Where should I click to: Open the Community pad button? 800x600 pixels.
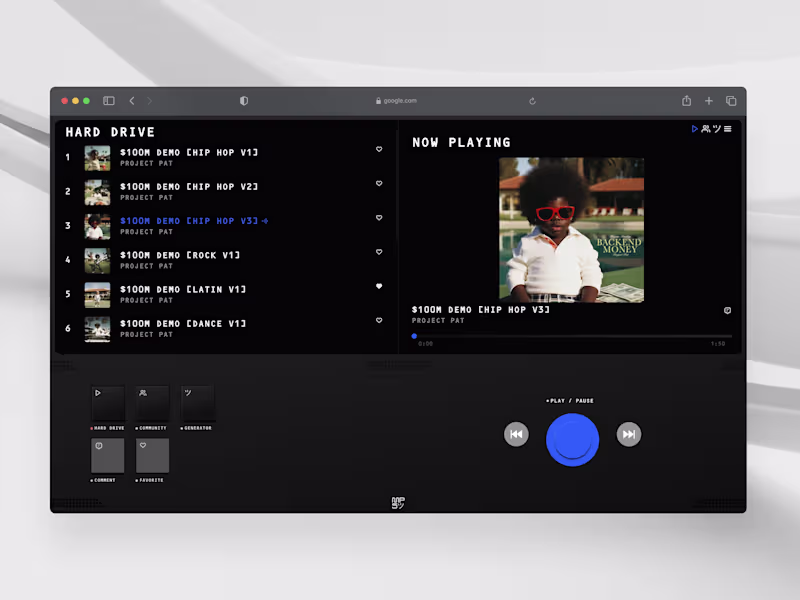click(x=153, y=403)
